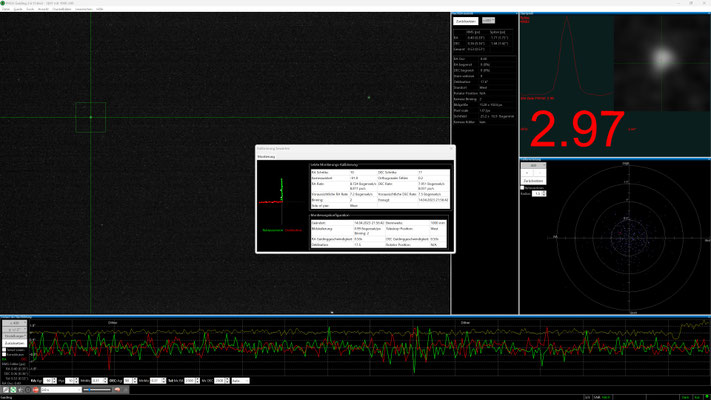
Task: Click the RA Agr input field
Action: (49, 381)
